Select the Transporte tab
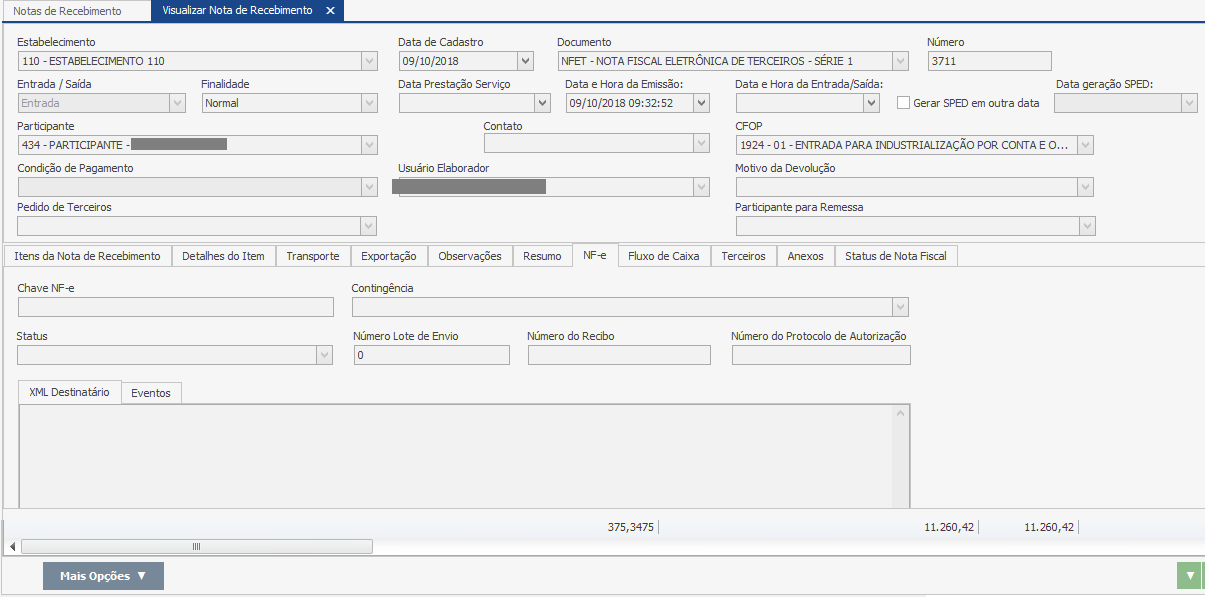The height and width of the screenshot is (597, 1205). 312,256
